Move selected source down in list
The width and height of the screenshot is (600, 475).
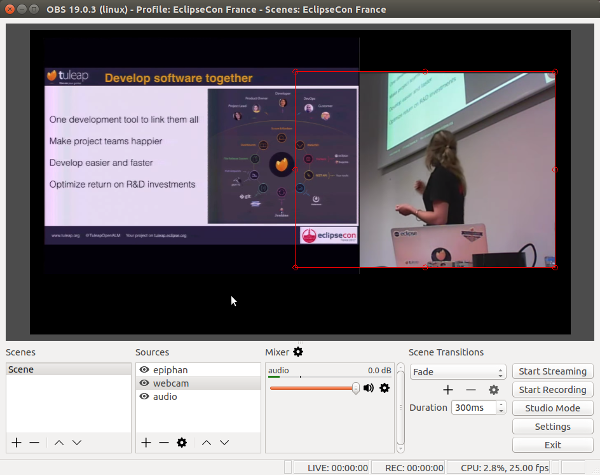224,442
